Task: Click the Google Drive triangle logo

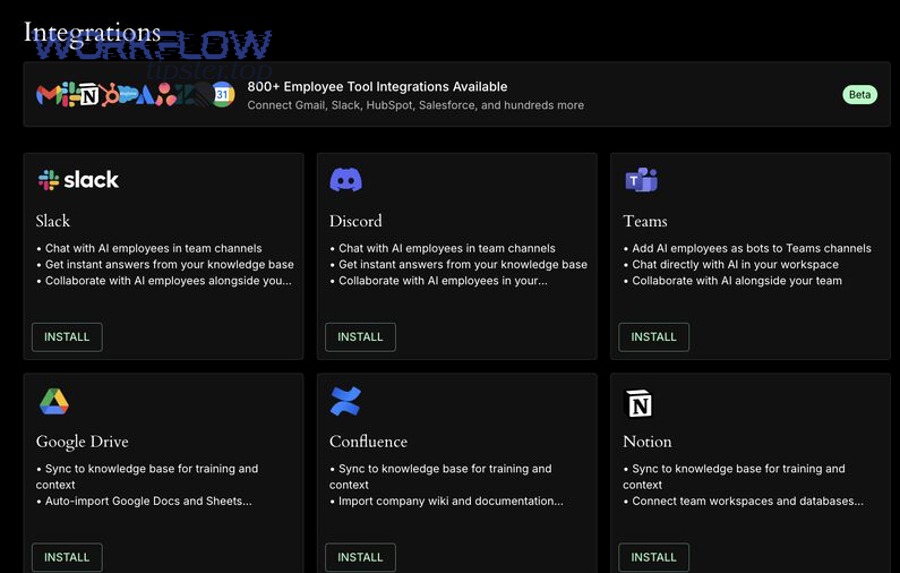Action: (54, 401)
